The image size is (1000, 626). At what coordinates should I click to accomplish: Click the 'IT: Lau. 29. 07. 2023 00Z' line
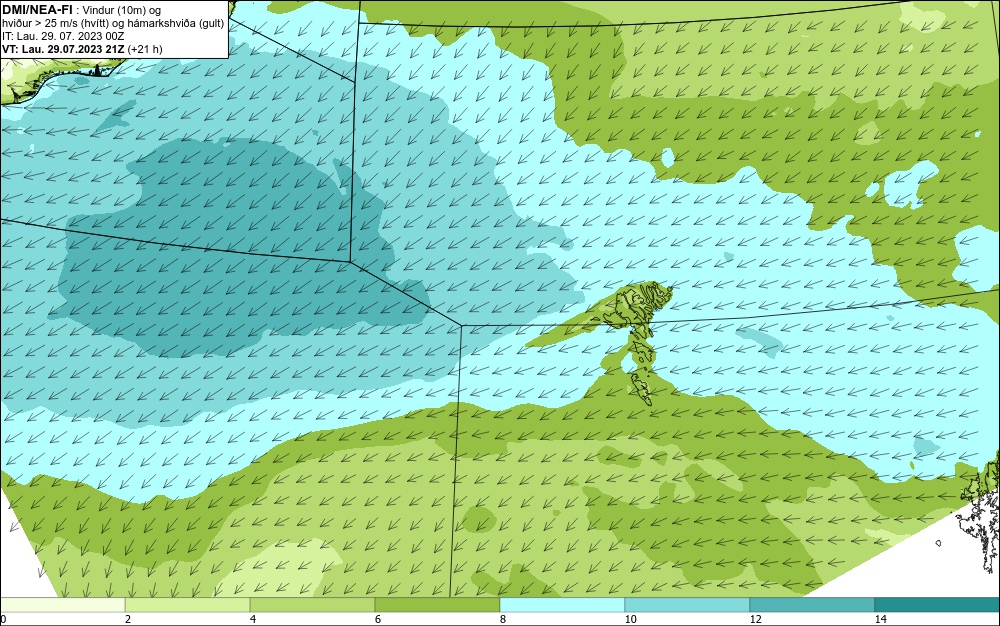tap(63, 36)
